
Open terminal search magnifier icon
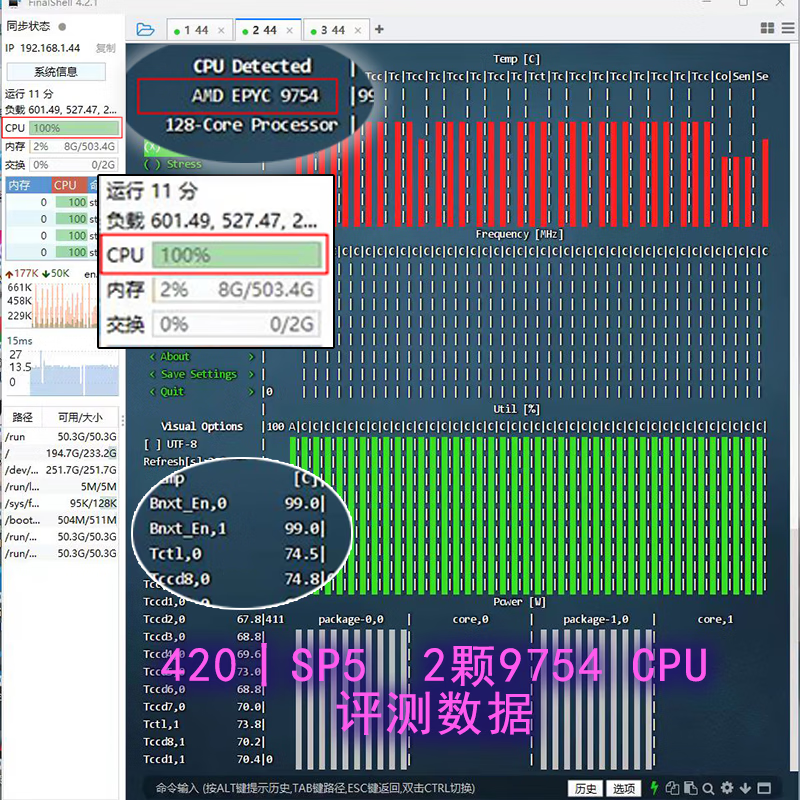708,788
